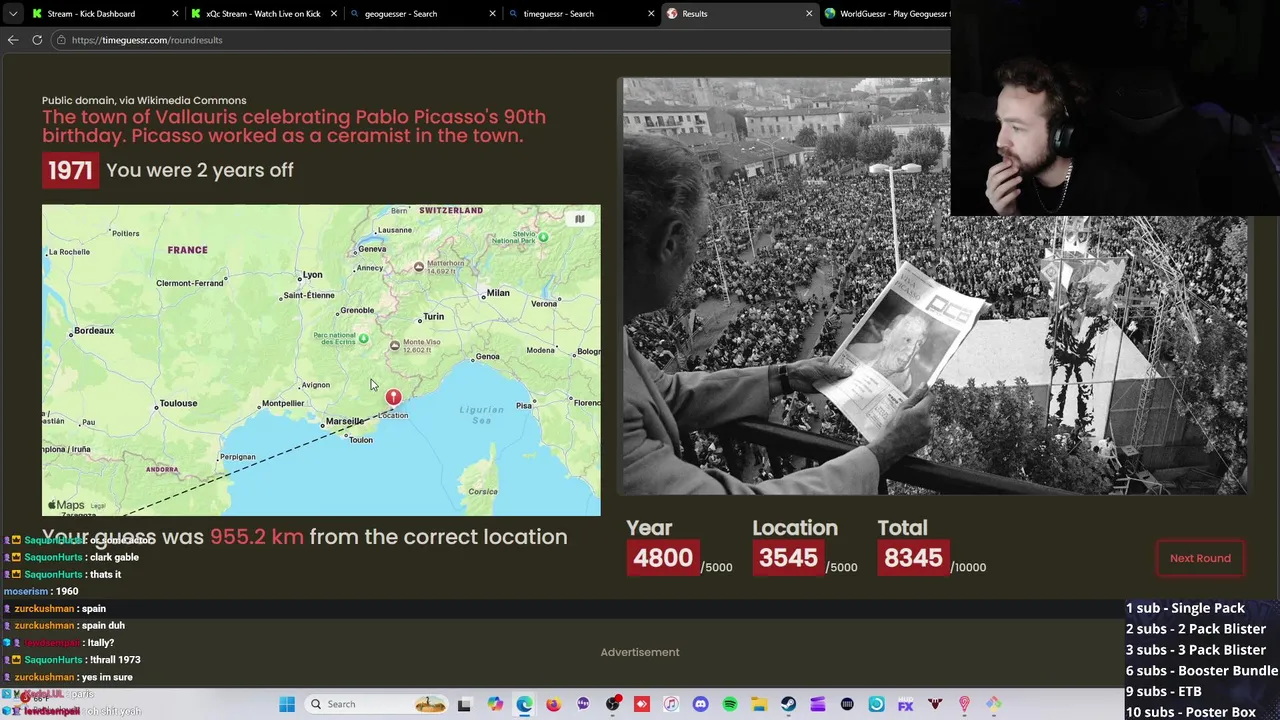Screen dimensions: 1280x720
Task: Open the purple striped app icon
Action: [818, 704]
